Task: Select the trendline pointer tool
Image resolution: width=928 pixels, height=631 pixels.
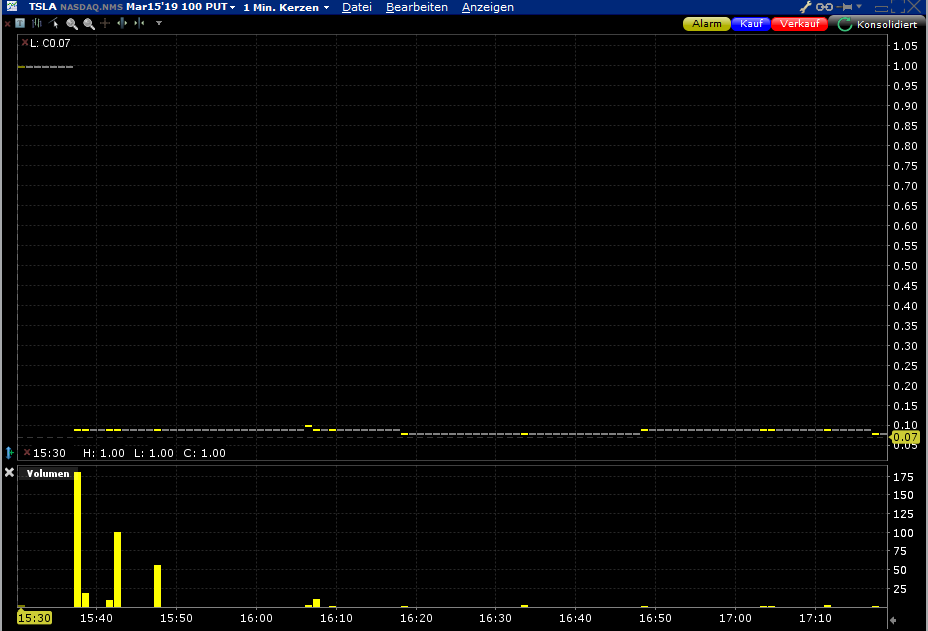Action: click(53, 23)
